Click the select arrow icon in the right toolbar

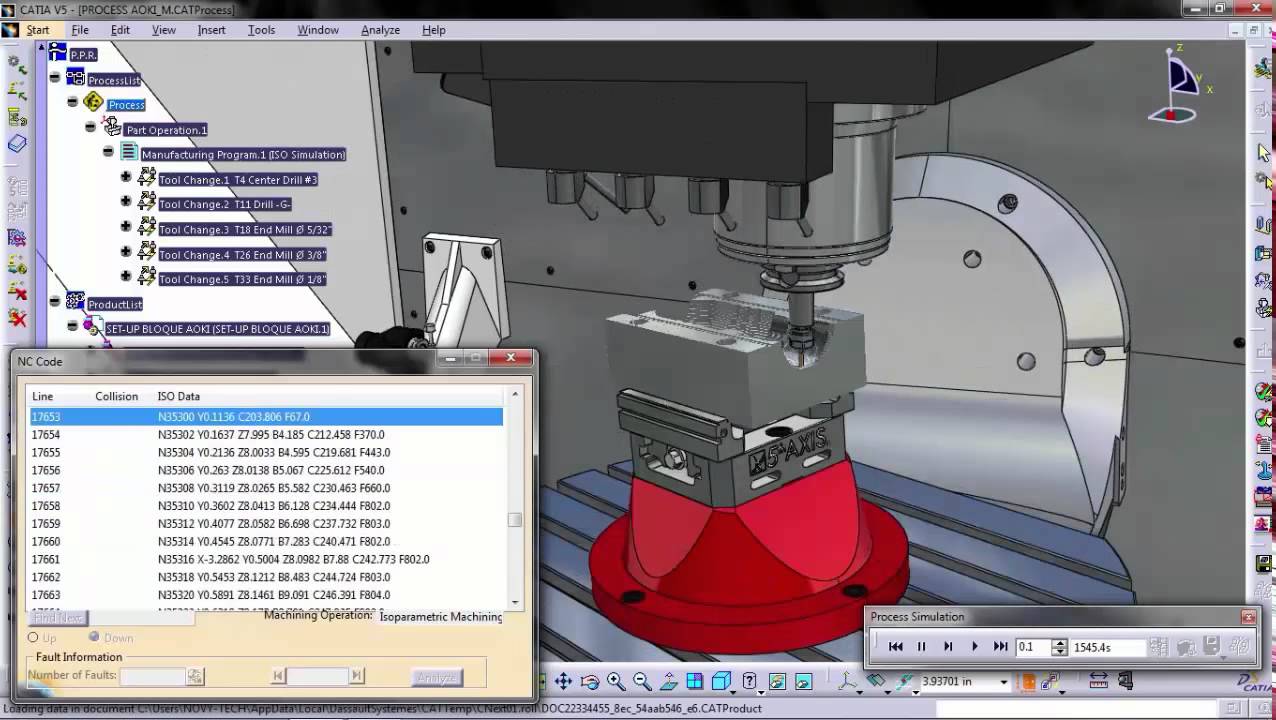coord(1264,153)
